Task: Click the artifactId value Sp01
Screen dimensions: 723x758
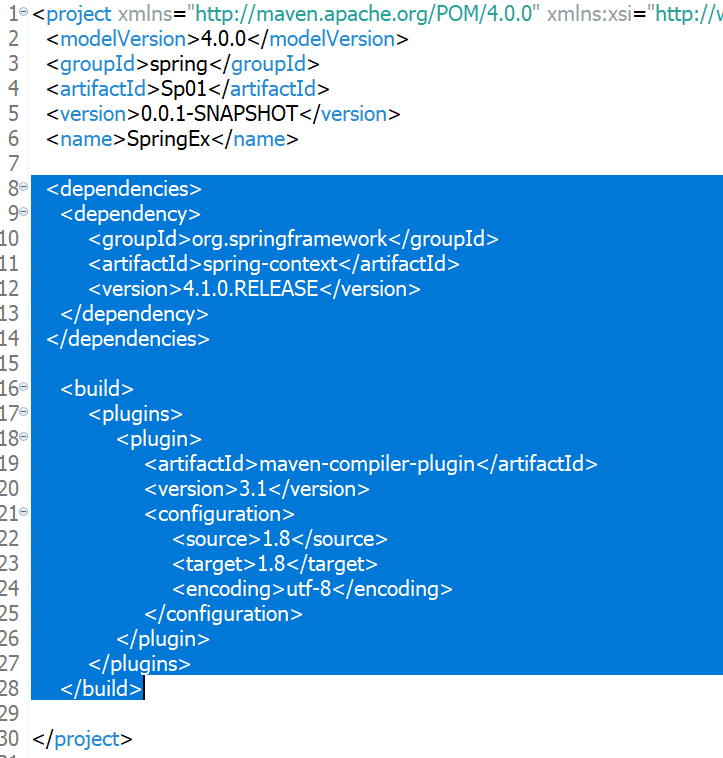Action: (184, 89)
